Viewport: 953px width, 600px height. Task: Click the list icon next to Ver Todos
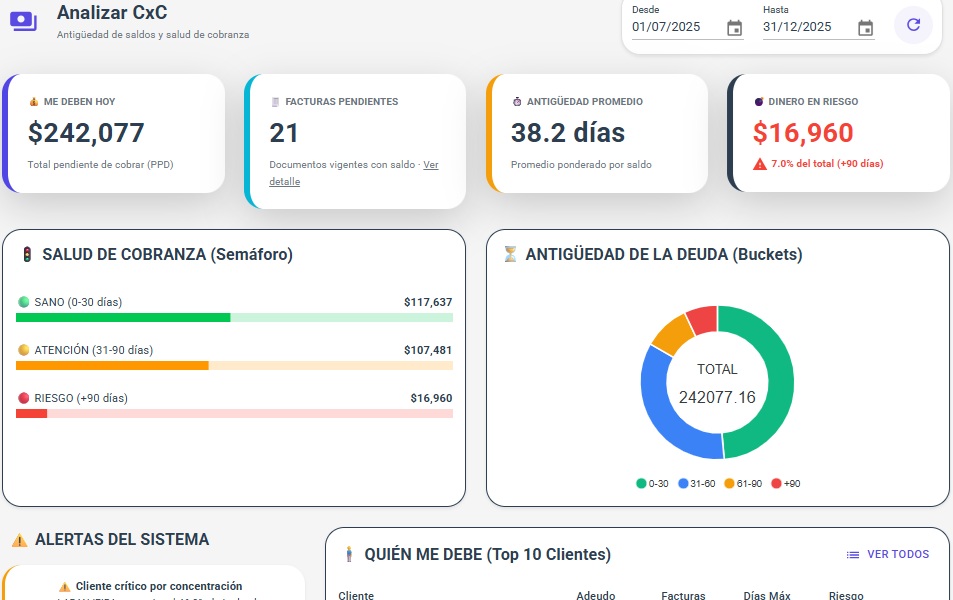point(853,555)
